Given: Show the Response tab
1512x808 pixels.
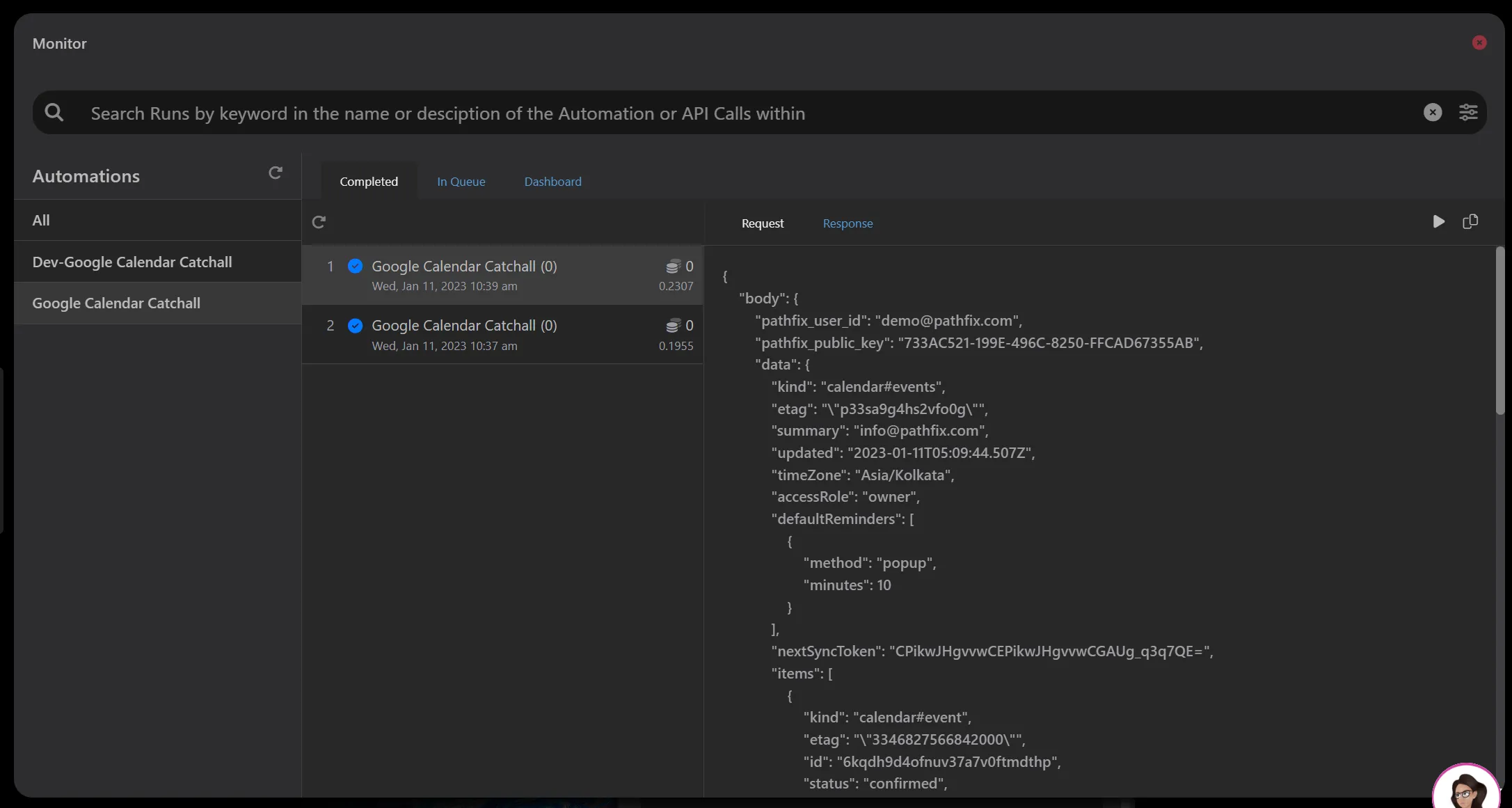Looking at the screenshot, I should tap(847, 223).
